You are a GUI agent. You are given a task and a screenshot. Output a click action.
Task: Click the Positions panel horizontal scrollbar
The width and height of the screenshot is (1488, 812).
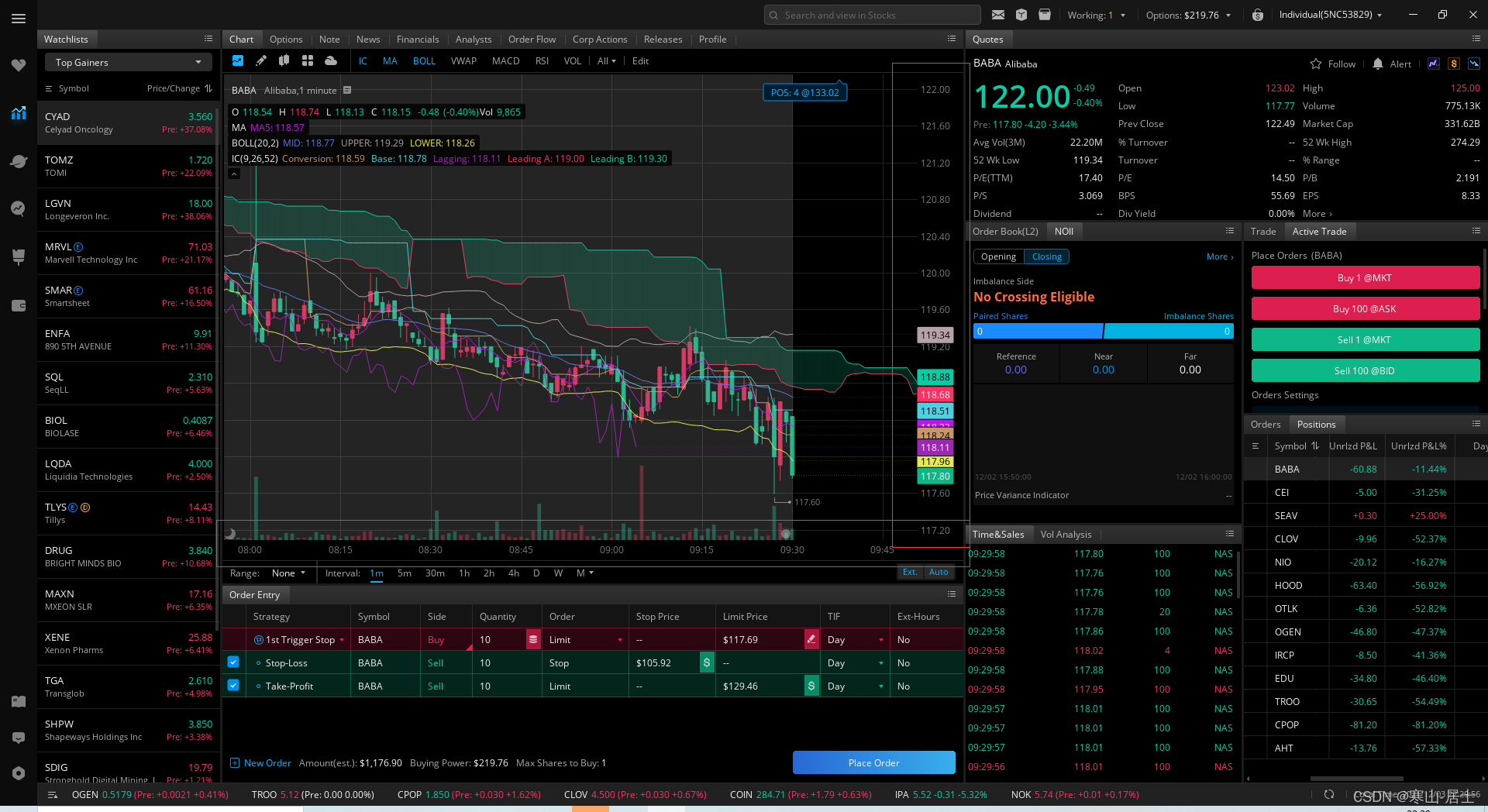click(1356, 779)
